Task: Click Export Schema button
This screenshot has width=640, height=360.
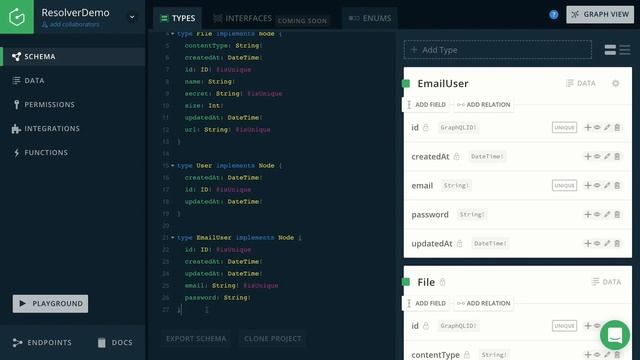Action: click(x=196, y=339)
